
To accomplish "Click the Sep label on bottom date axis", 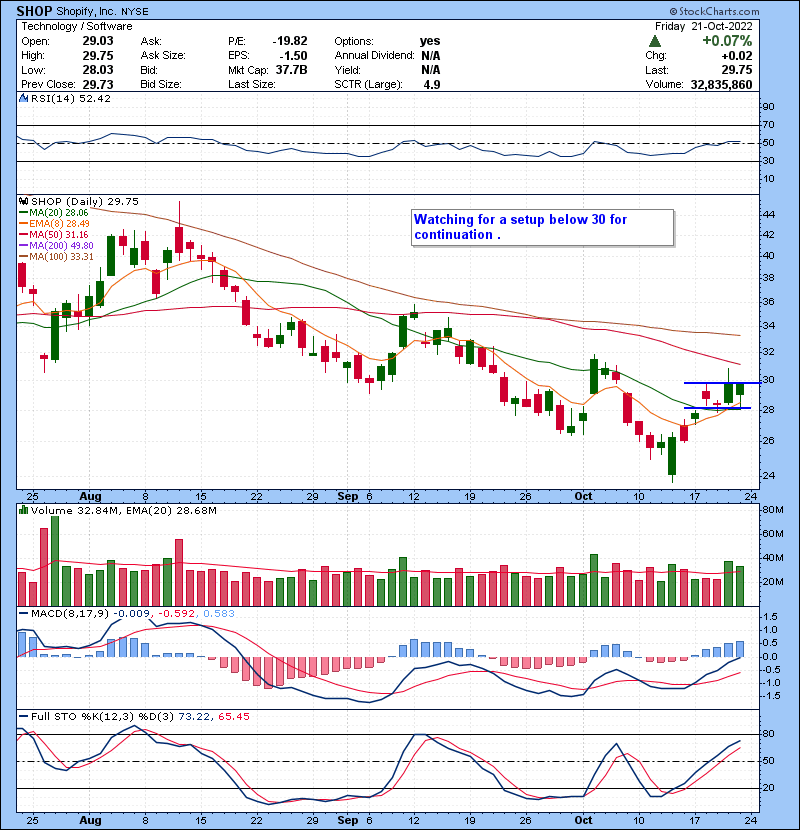I will coord(347,820).
